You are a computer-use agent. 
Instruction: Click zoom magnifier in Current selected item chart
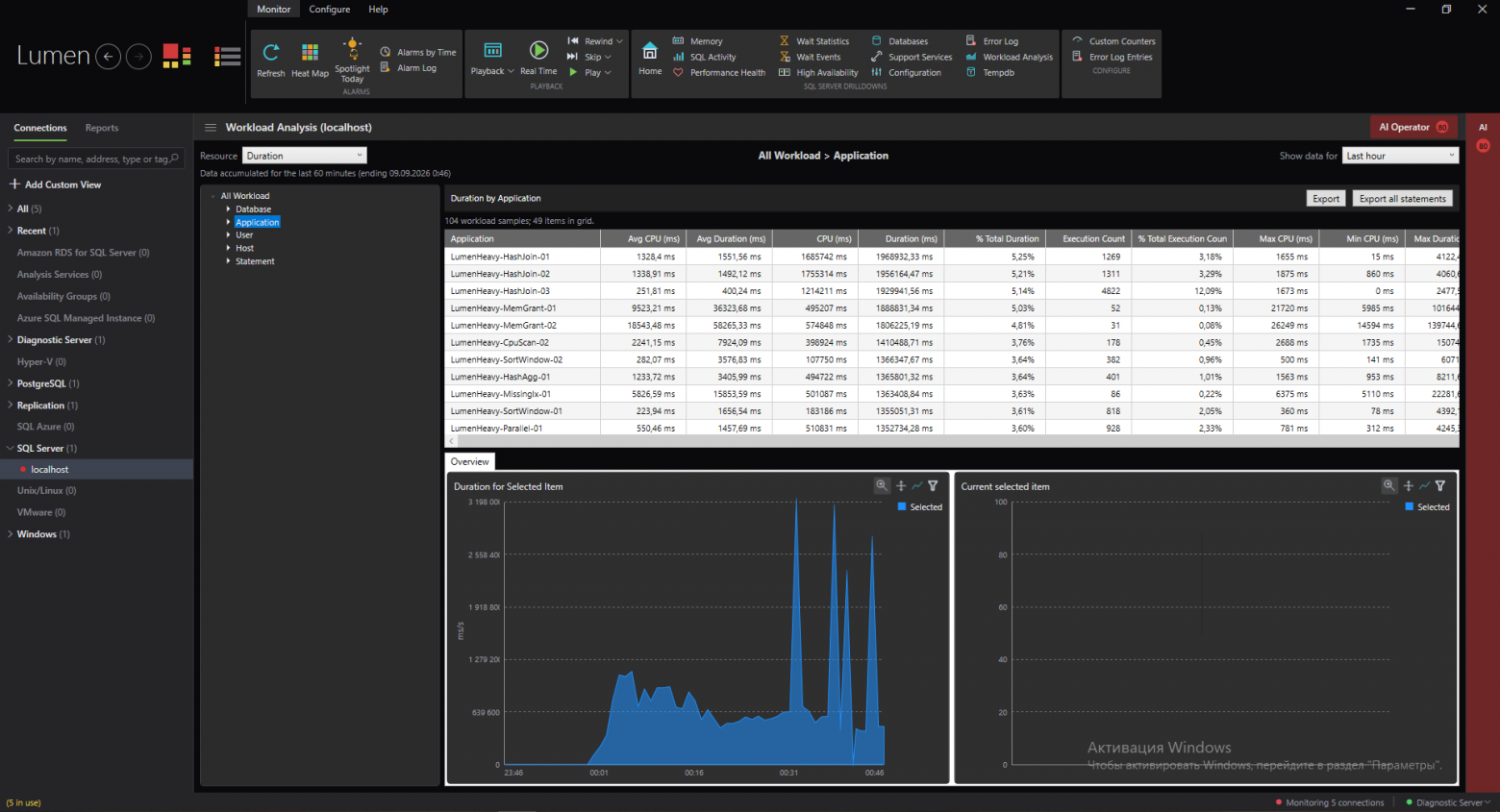tap(1388, 486)
